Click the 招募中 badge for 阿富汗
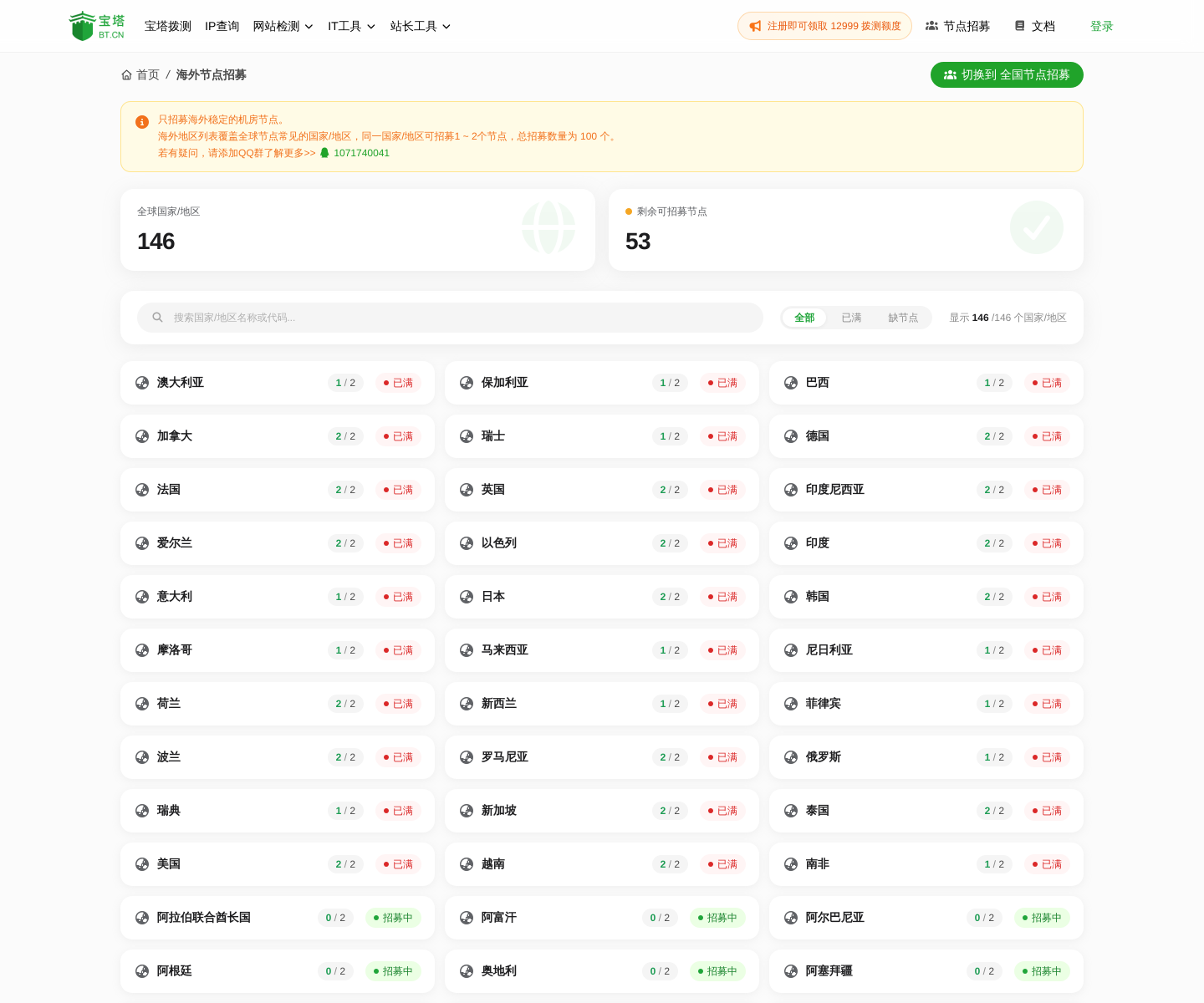 pos(717,918)
